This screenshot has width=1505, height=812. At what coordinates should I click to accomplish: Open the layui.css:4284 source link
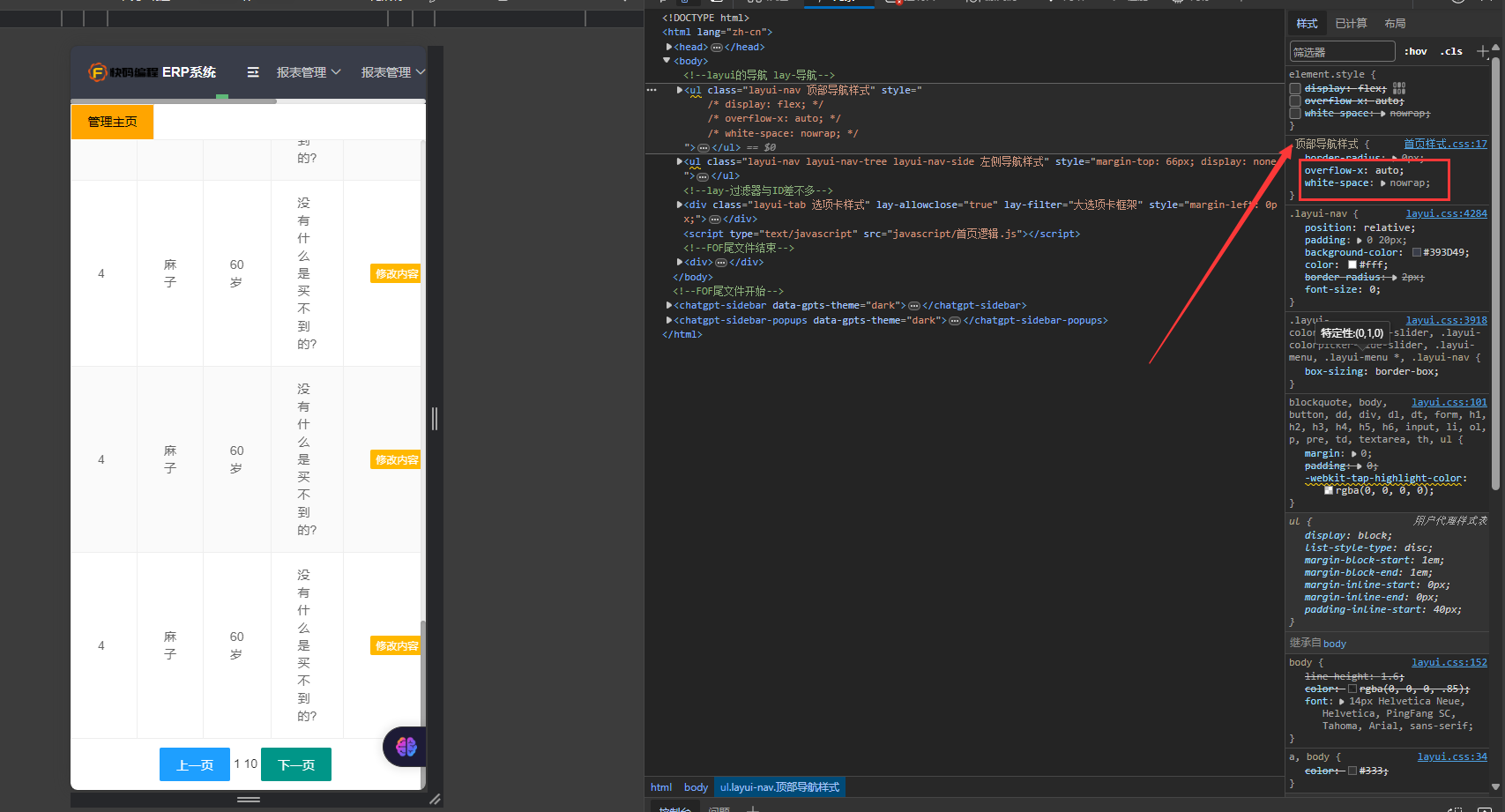[x=1446, y=213]
